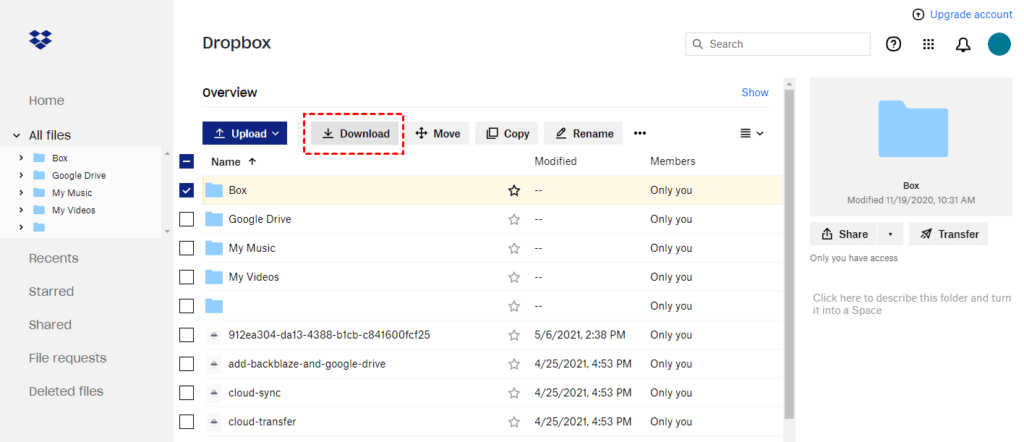Image resolution: width=1024 pixels, height=442 pixels.
Task: Open the Upload dropdown
Action: 245,133
